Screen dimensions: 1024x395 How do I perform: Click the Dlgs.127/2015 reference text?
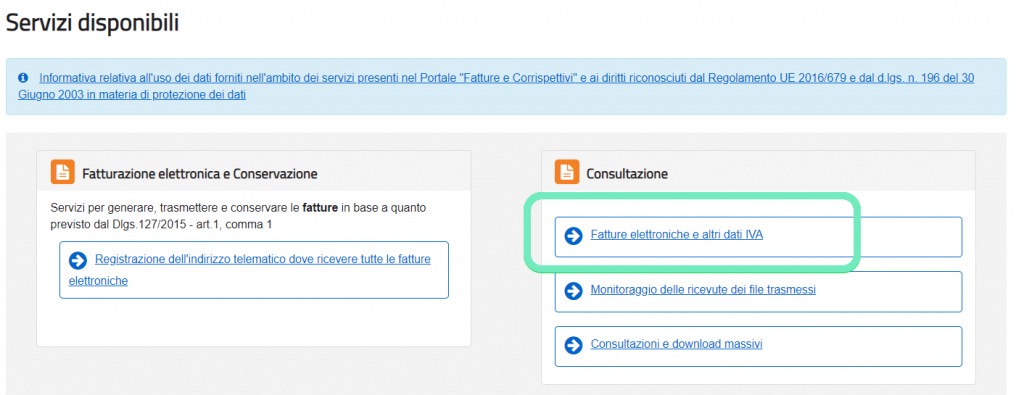coord(118,225)
